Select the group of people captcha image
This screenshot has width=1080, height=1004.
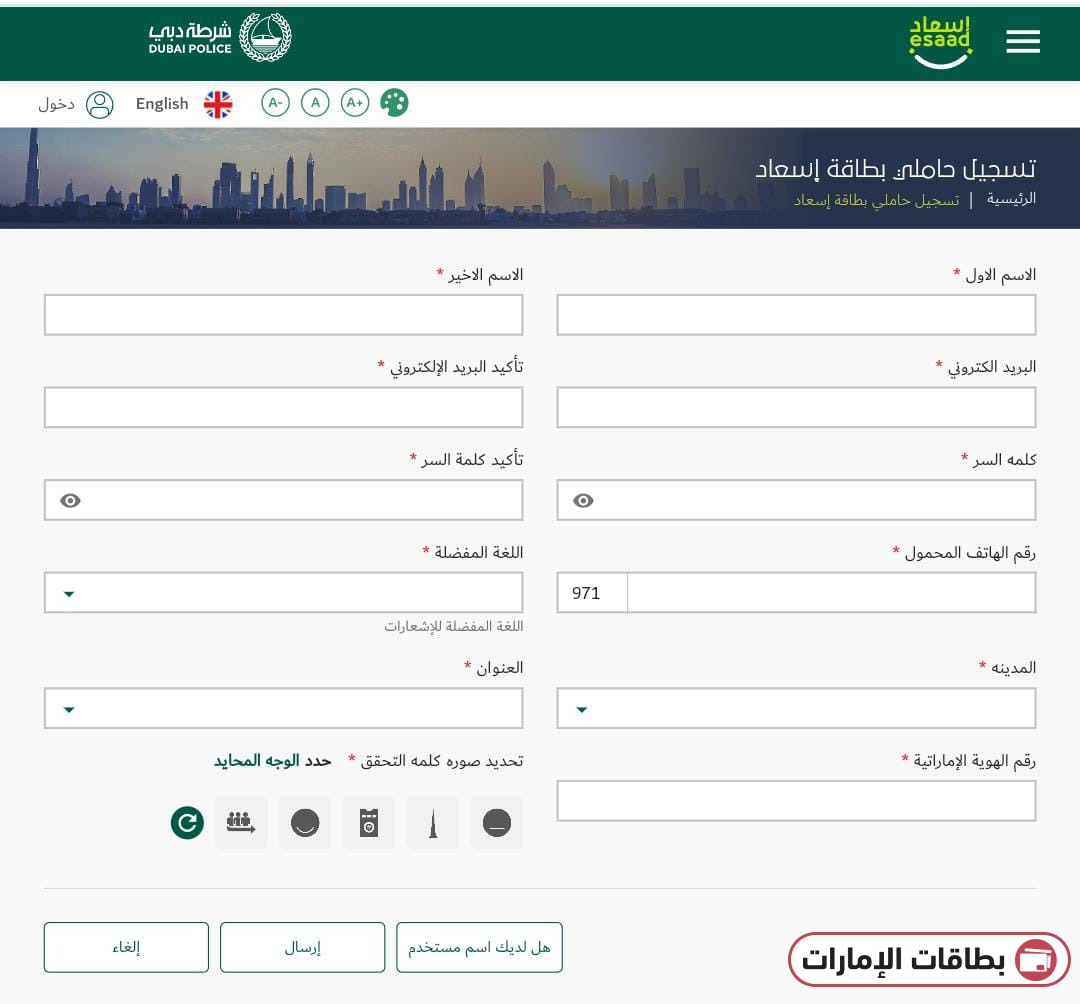click(241, 823)
